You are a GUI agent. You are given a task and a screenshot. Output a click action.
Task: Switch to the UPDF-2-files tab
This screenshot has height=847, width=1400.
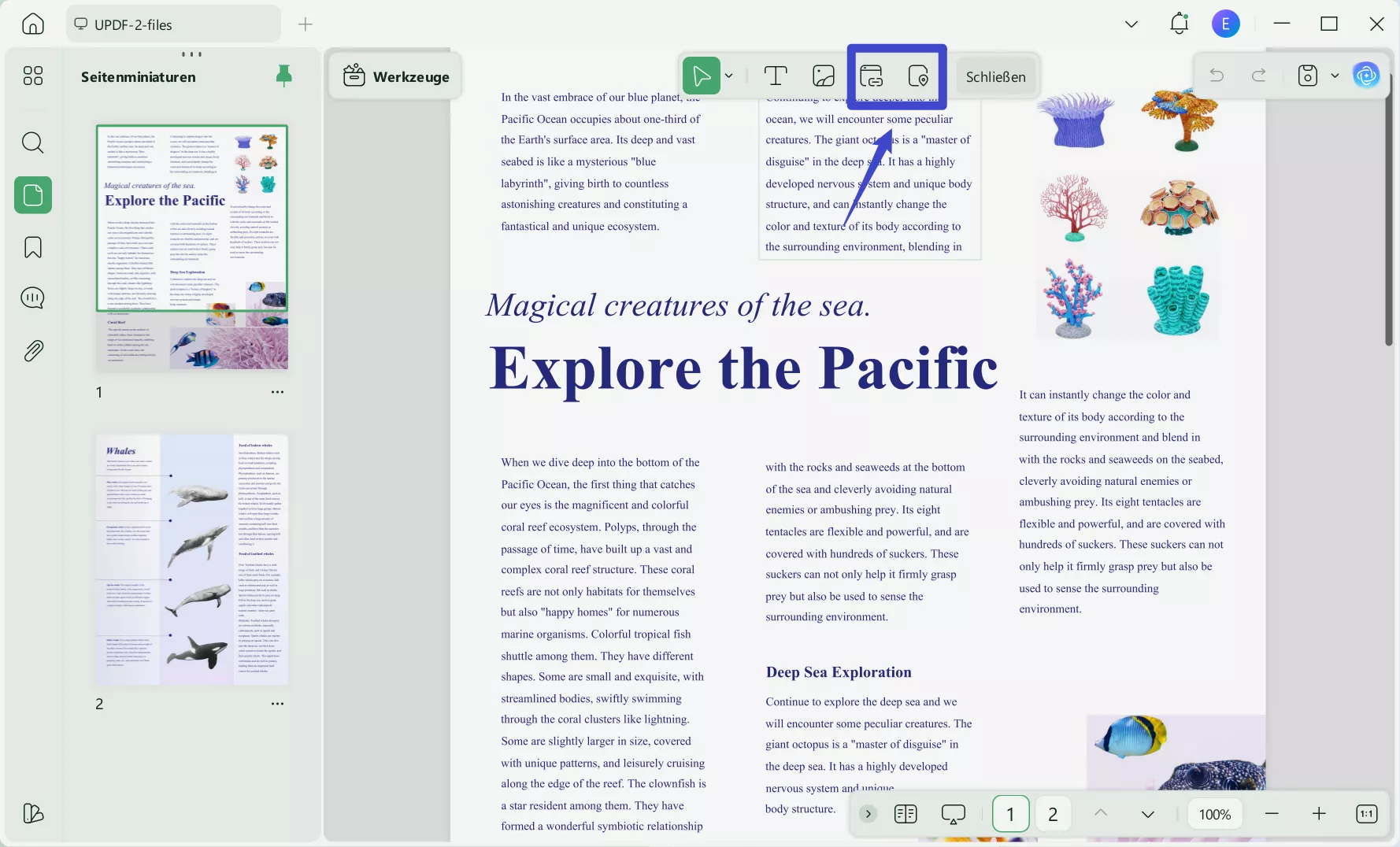click(173, 24)
